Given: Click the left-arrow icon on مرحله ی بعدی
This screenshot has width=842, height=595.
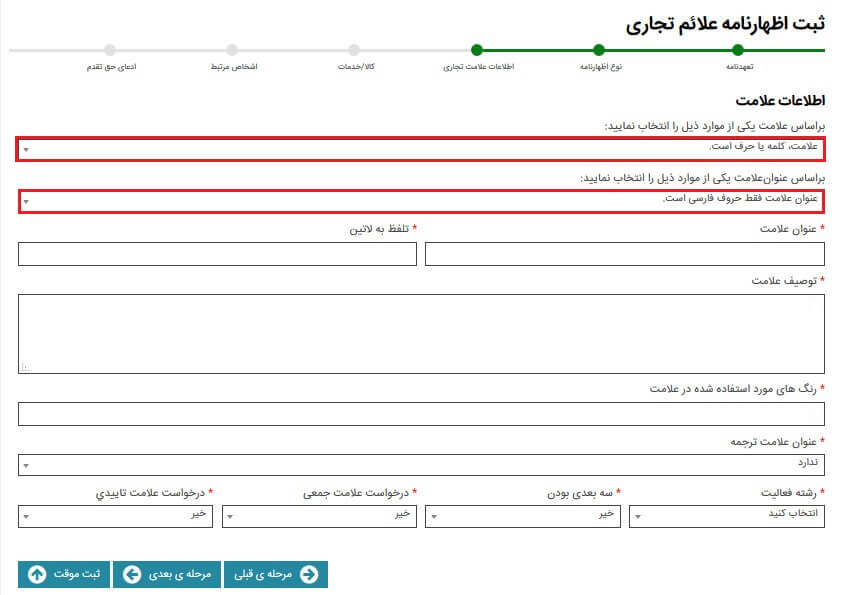Looking at the screenshot, I should pyautogui.click(x=132, y=574).
